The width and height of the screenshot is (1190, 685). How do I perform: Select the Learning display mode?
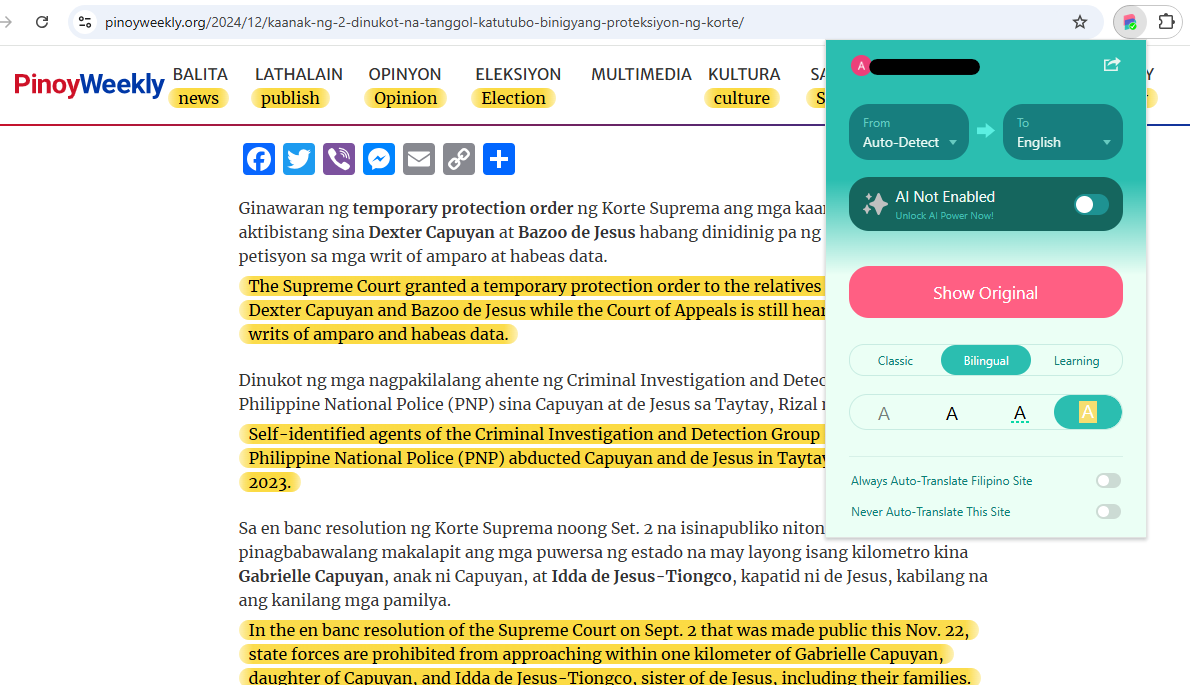click(1076, 361)
